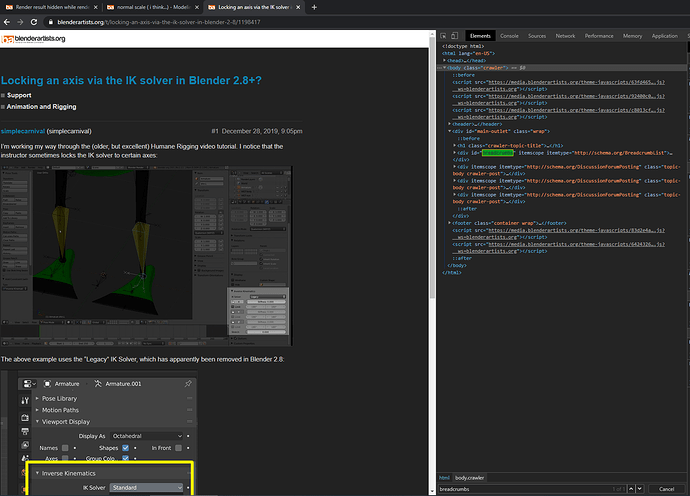Image resolution: width=690 pixels, height=496 pixels.
Task: Expand the h1 crawler-topic-title node
Action: click(x=455, y=145)
